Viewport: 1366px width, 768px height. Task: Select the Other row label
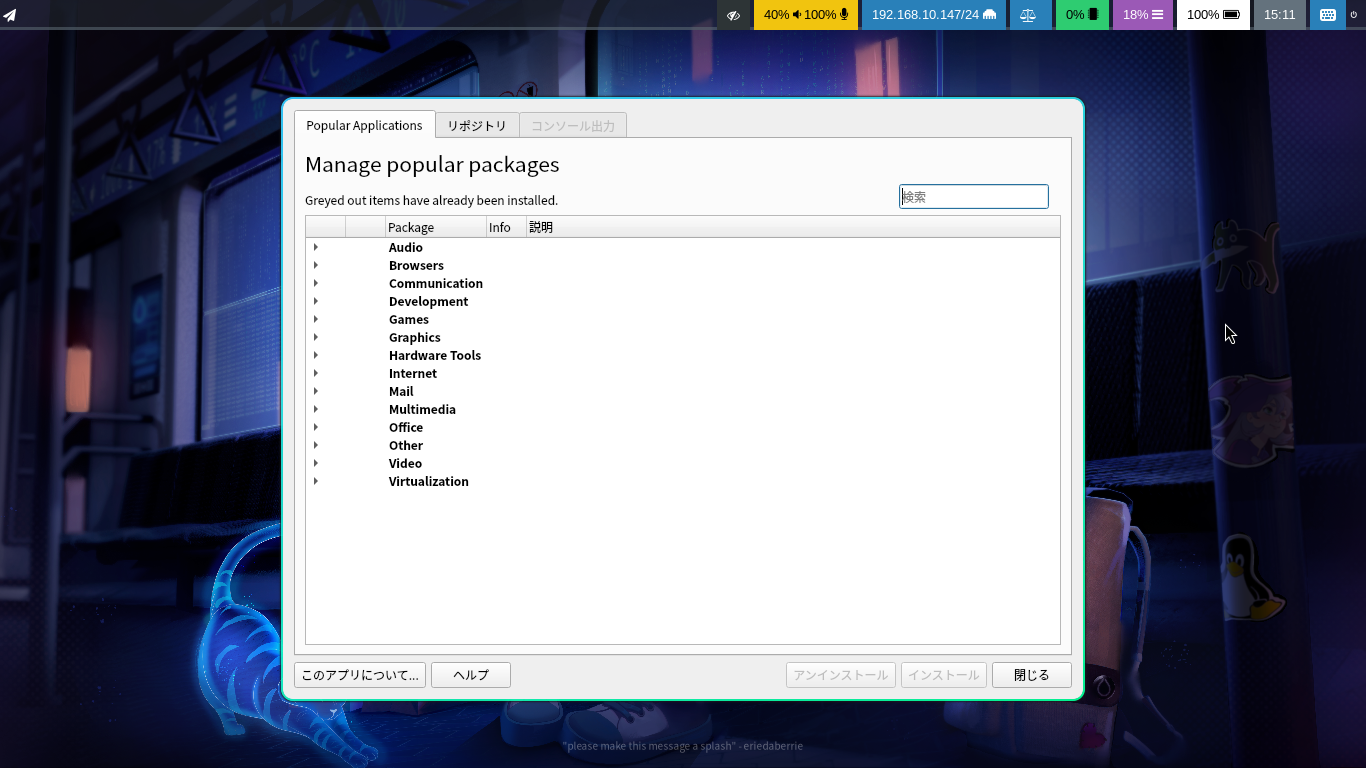coord(406,445)
